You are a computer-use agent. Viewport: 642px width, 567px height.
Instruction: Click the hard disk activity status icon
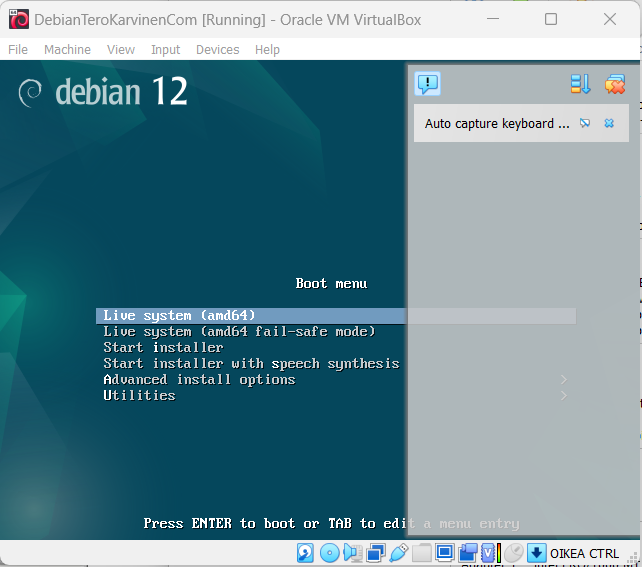306,553
